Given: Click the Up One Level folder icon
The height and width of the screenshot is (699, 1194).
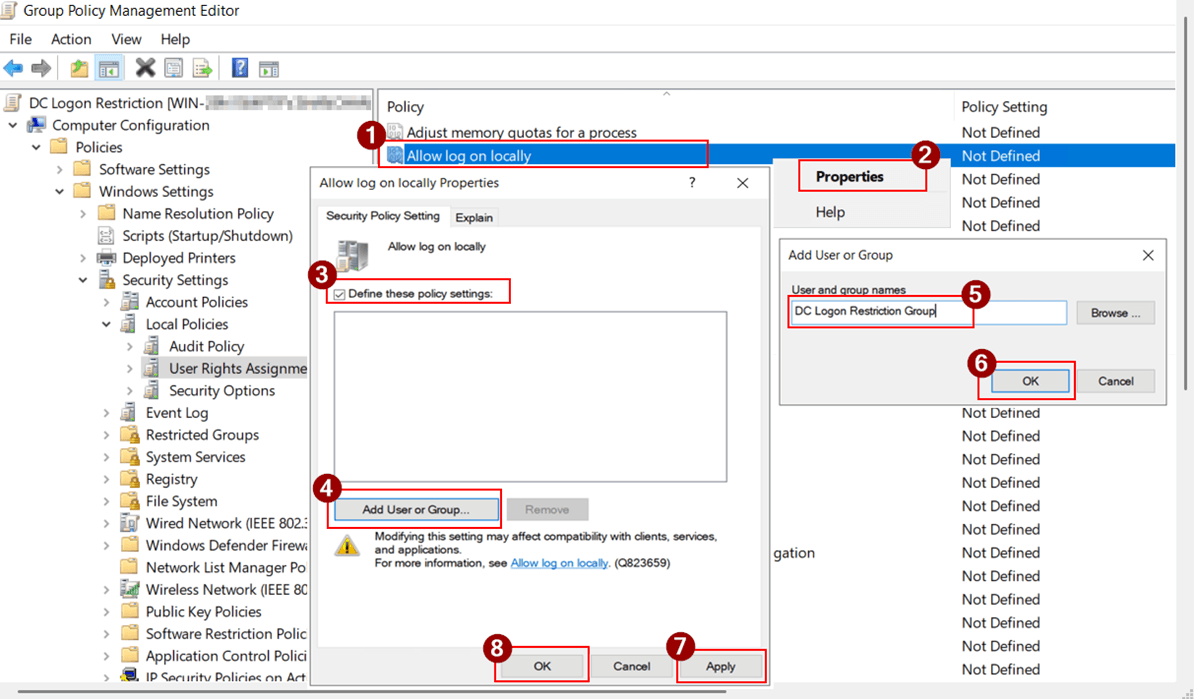Looking at the screenshot, I should (79, 69).
